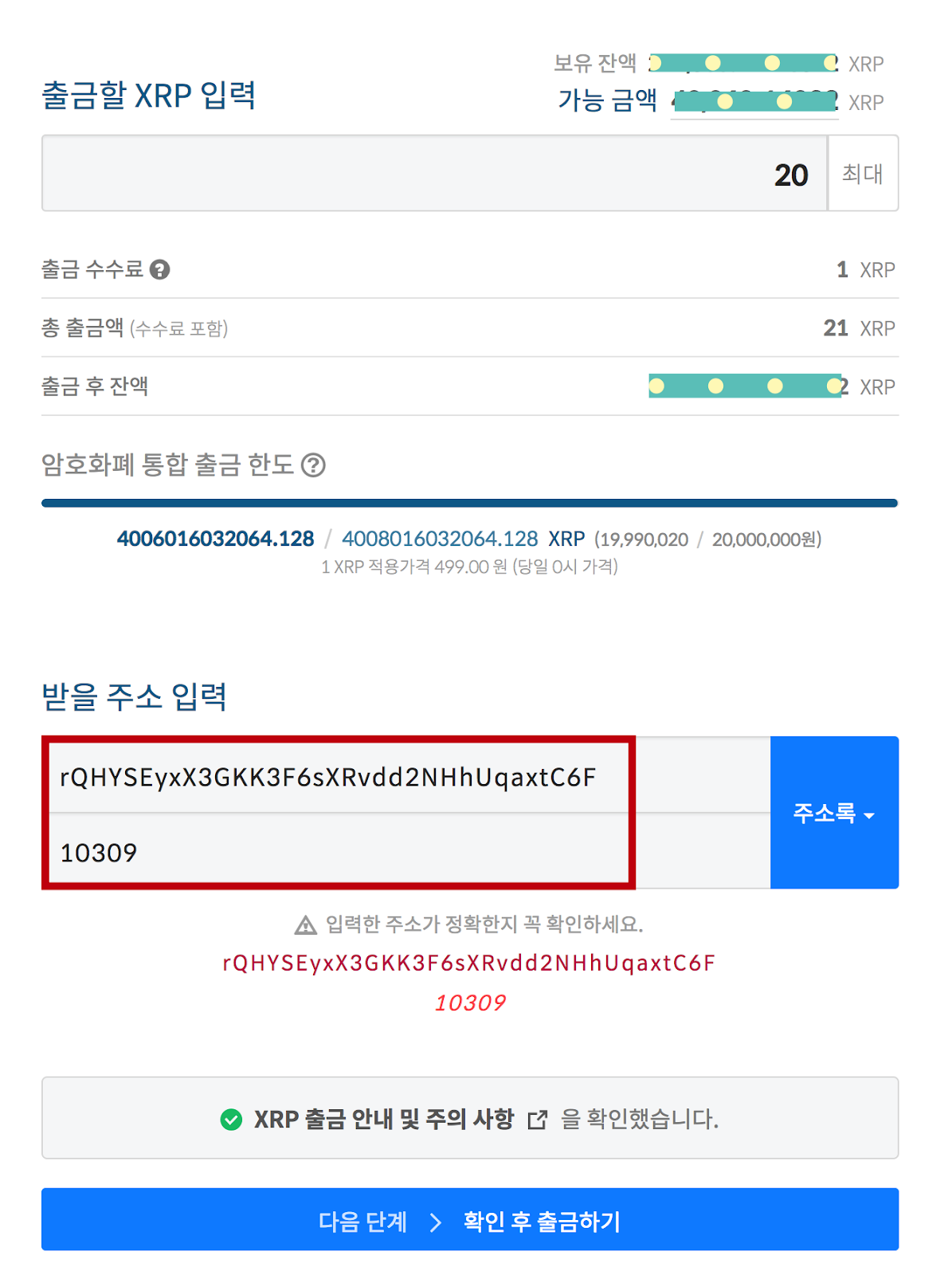952x1275 pixels.
Task: Click the external link icon after 주의 사항
Action: tap(538, 1120)
